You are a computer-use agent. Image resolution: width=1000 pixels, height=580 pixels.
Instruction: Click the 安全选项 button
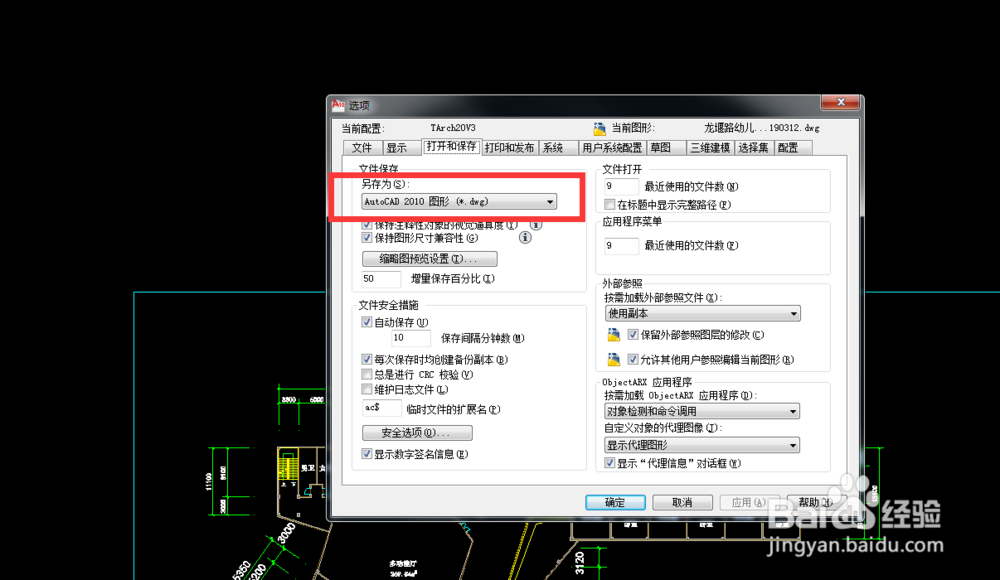tap(417, 433)
